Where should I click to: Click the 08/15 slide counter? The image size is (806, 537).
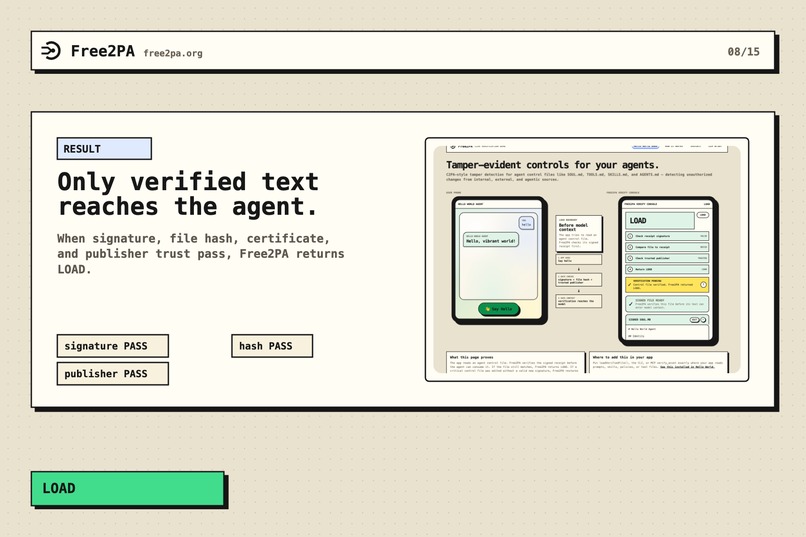click(743, 51)
